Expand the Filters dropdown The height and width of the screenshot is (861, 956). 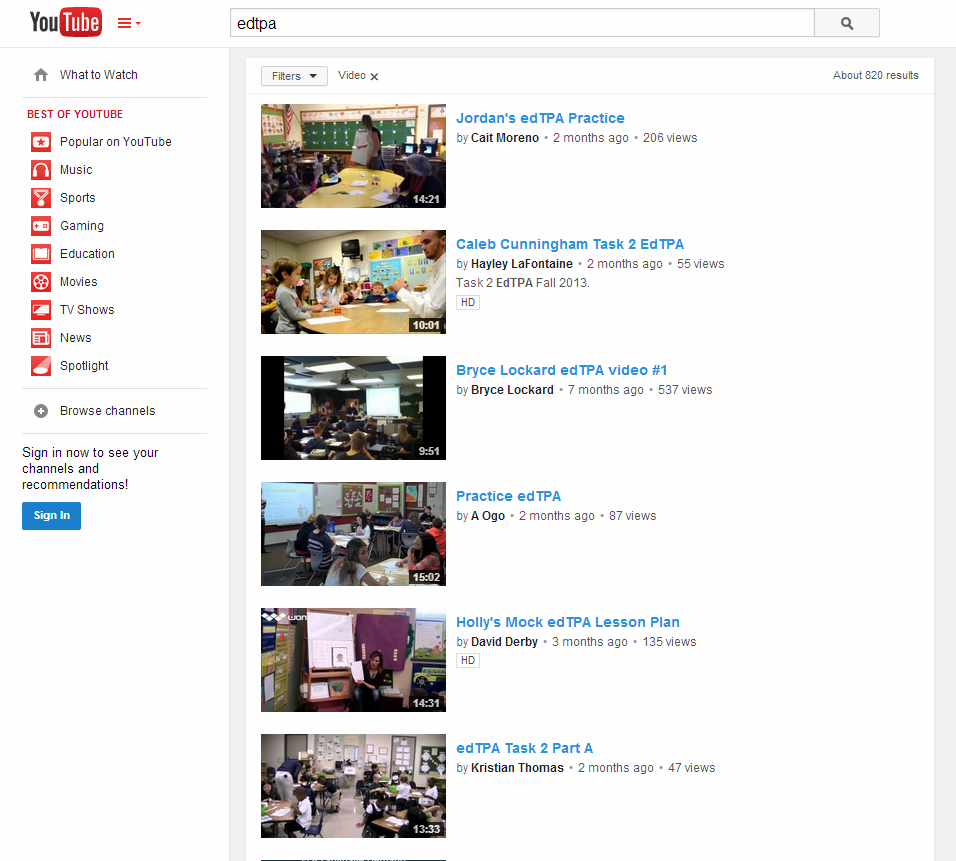(x=294, y=76)
